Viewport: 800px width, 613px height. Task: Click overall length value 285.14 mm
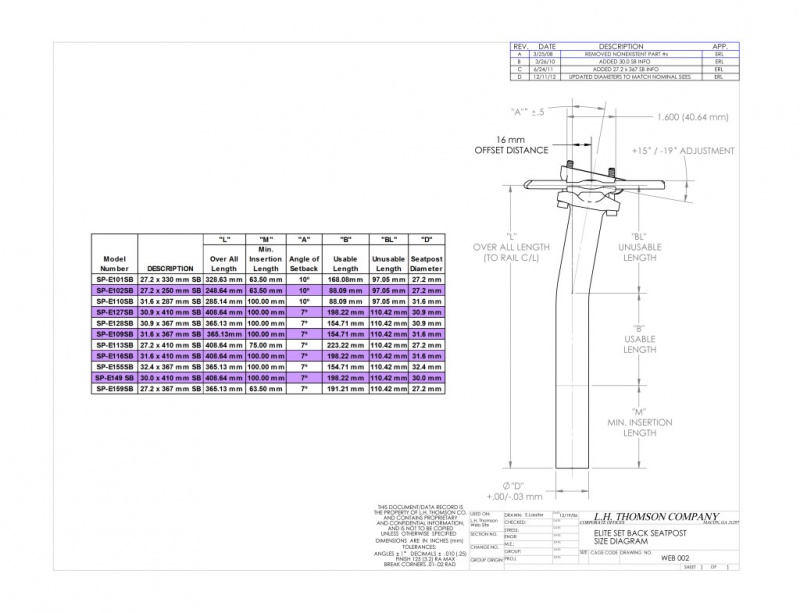(224, 302)
